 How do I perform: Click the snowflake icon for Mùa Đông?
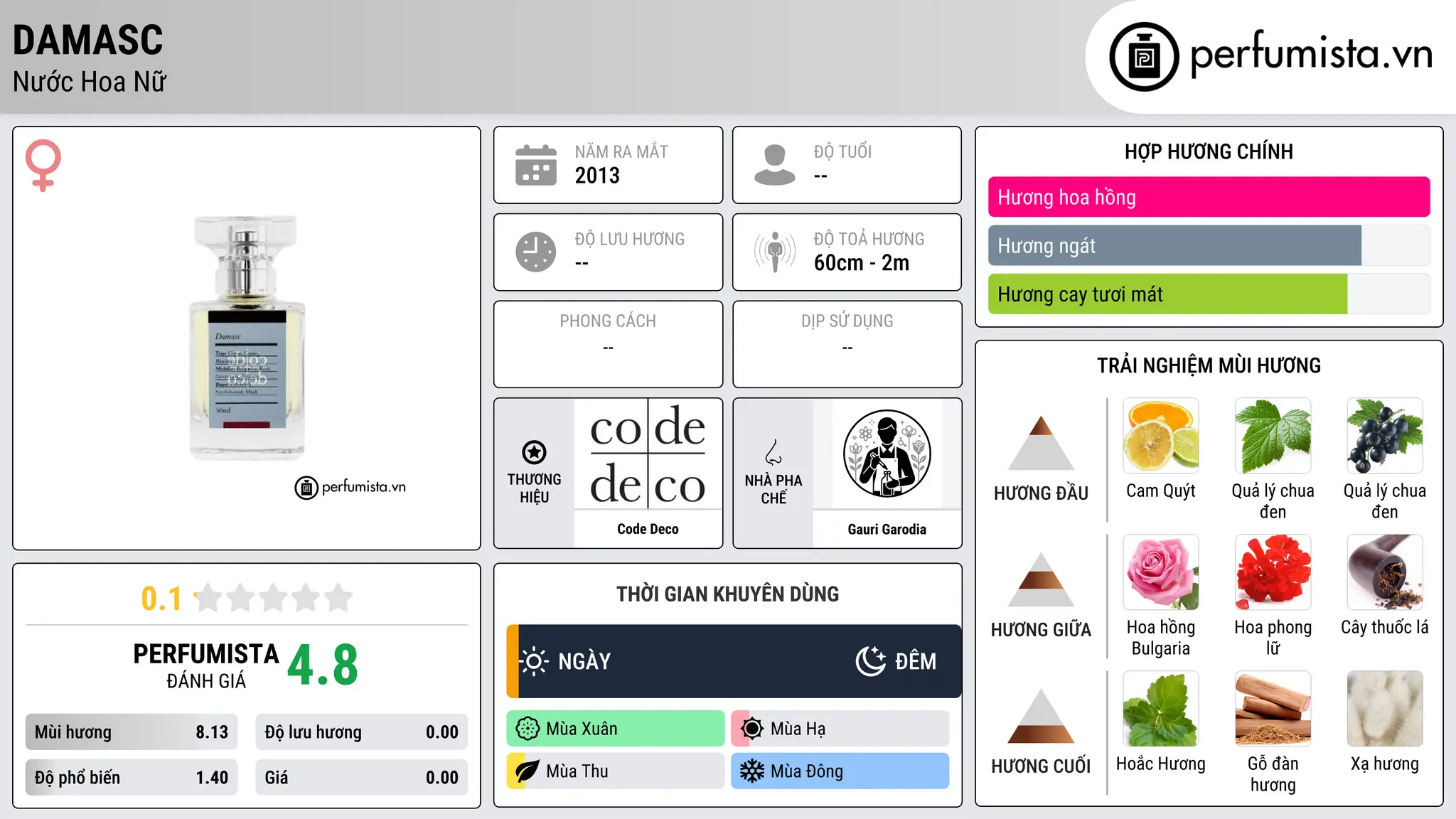click(752, 771)
